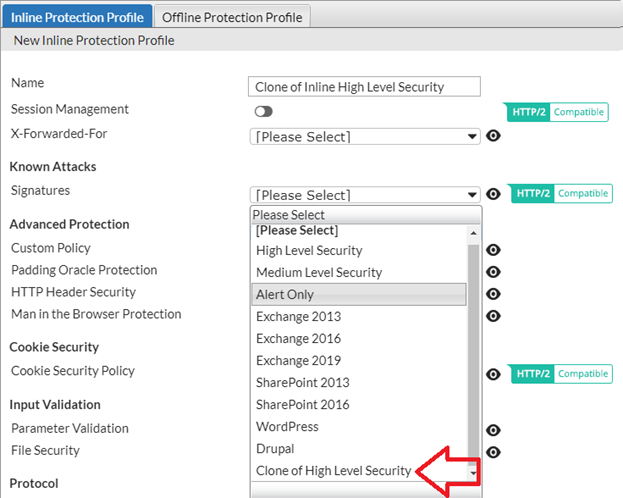Click eye icon in Parameter Validation row
Image resolution: width=623 pixels, height=498 pixels.
(x=493, y=430)
